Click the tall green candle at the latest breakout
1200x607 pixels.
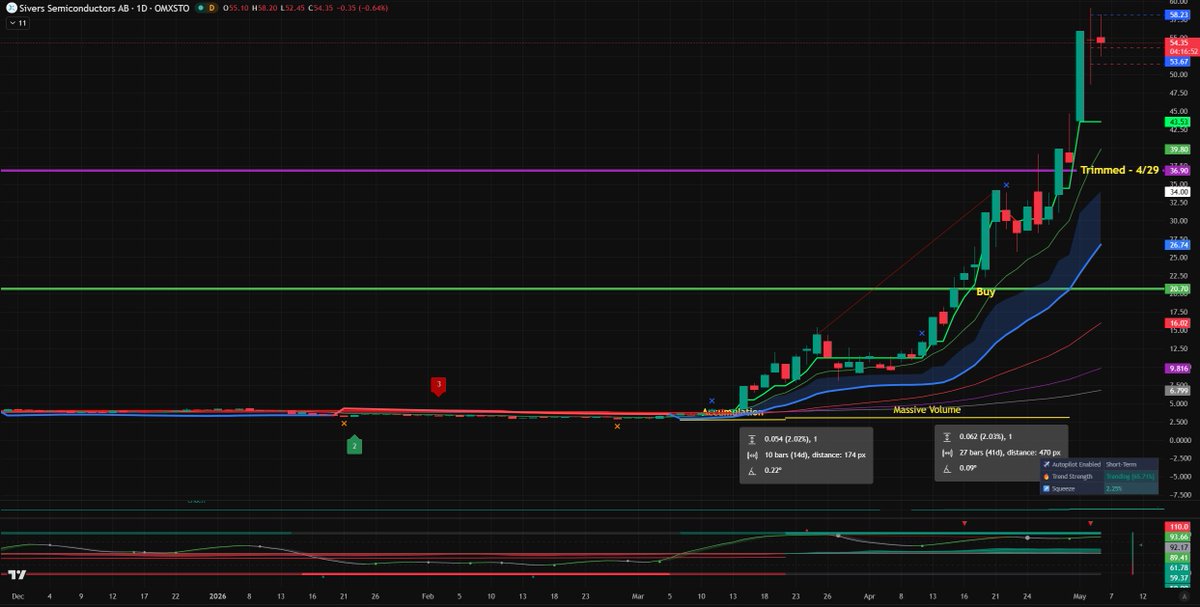(x=1080, y=76)
